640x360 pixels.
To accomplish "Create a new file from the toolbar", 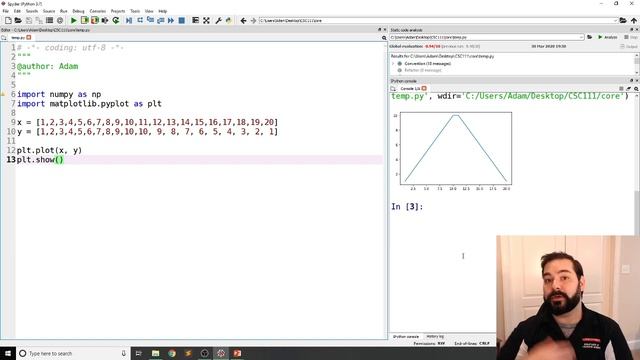I will (8, 20).
